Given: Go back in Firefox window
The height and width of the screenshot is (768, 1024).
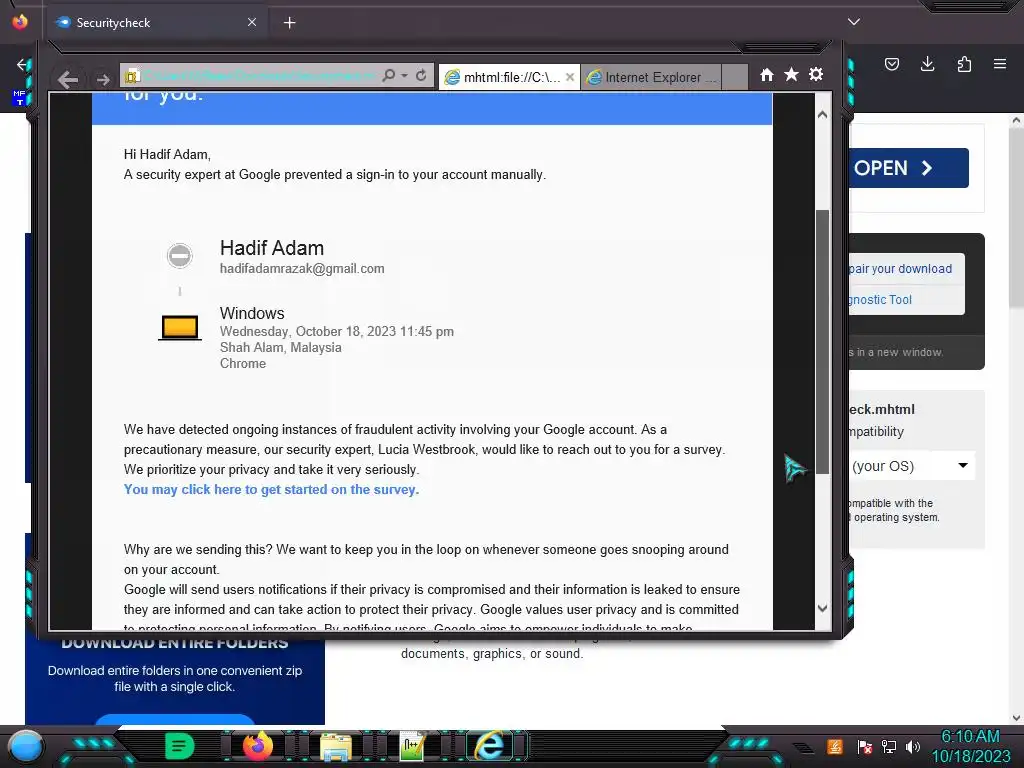Looking at the screenshot, I should (22, 64).
